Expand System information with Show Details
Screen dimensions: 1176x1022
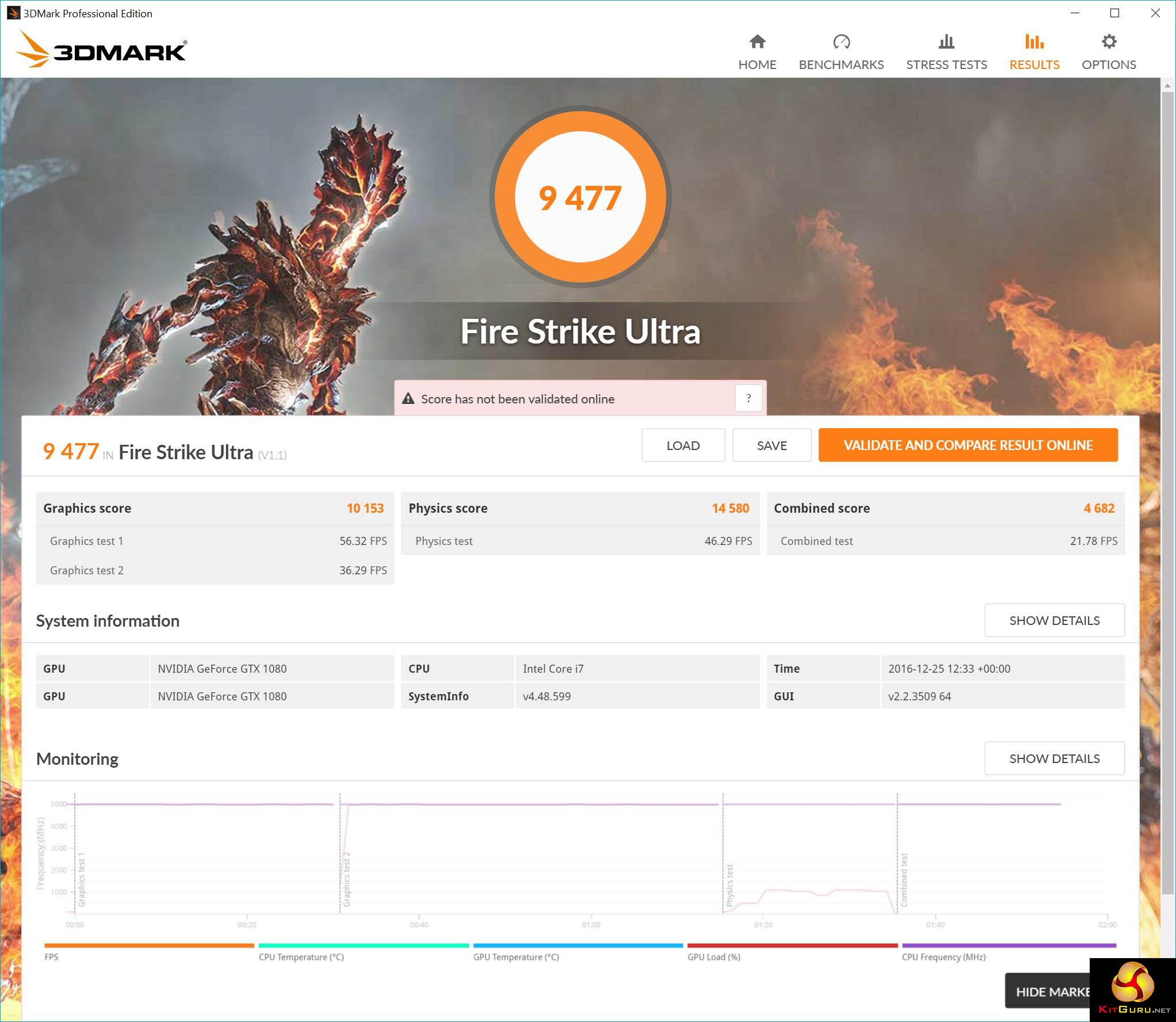coord(1053,620)
